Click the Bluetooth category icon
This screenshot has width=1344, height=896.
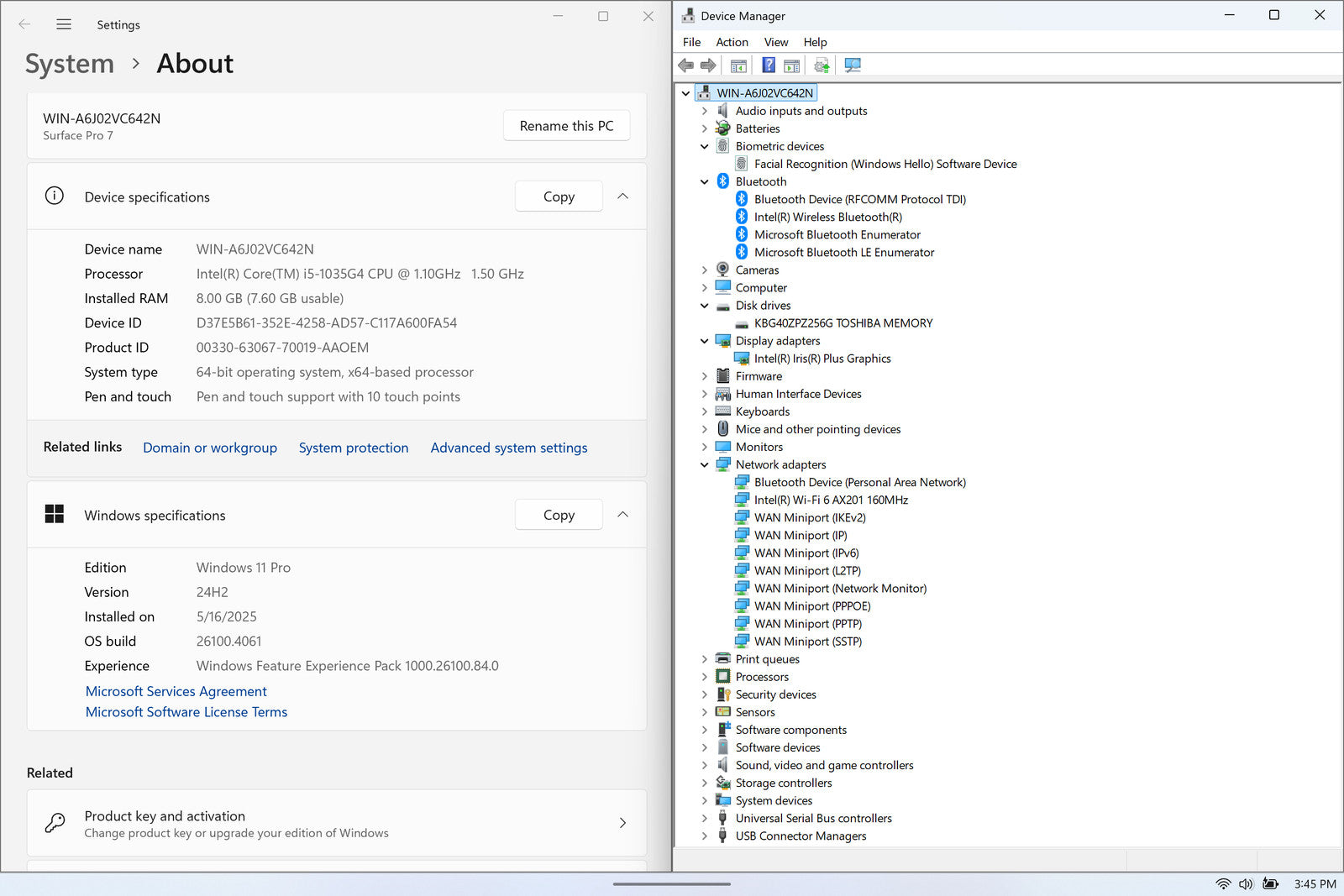(722, 181)
